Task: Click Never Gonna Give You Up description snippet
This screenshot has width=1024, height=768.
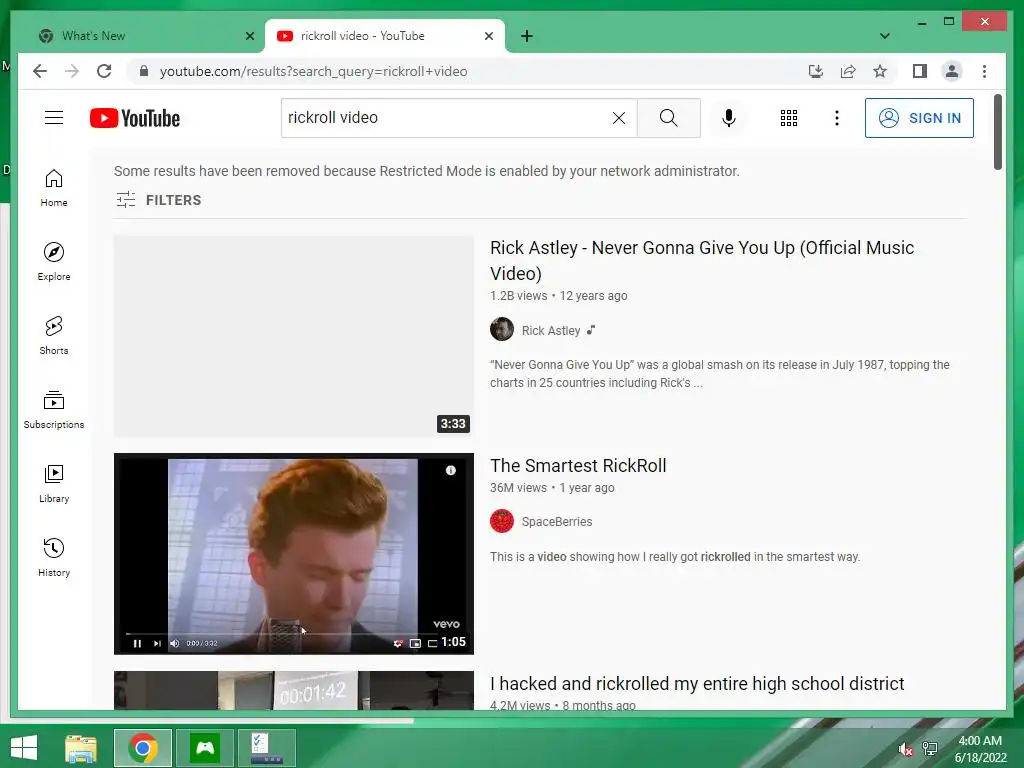Action: [x=720, y=374]
